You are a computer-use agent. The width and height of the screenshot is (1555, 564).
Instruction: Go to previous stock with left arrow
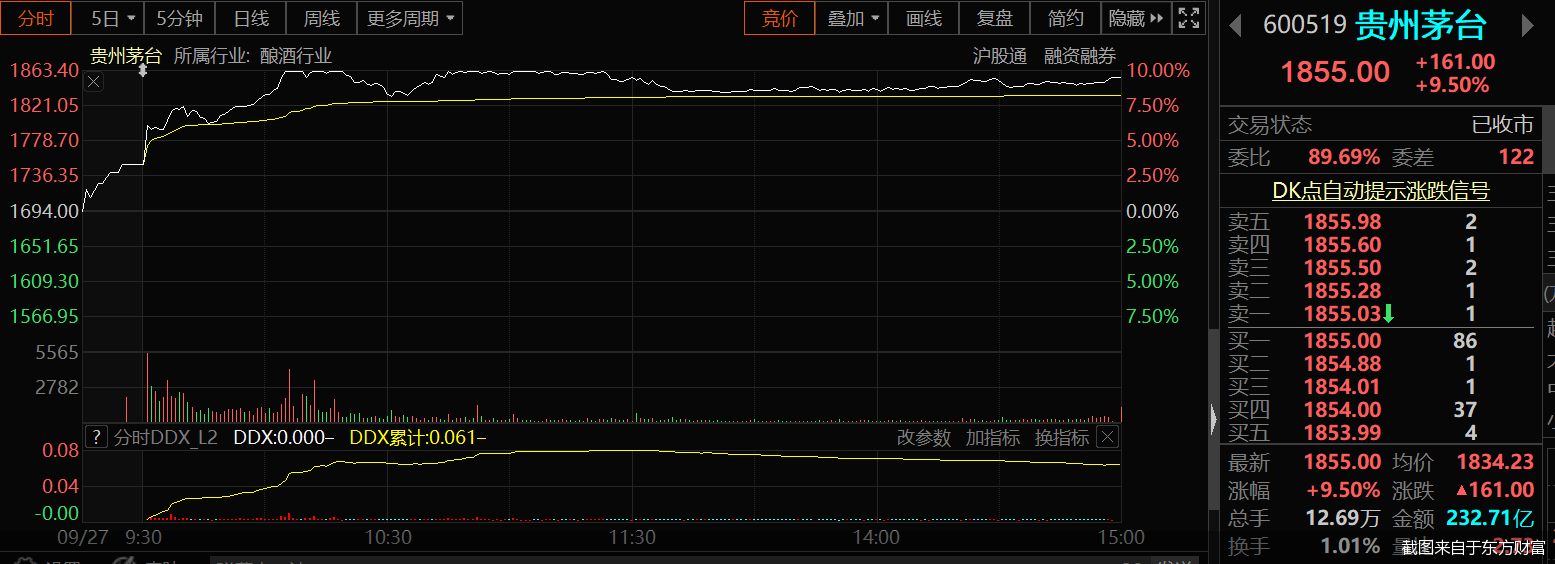tap(1236, 26)
